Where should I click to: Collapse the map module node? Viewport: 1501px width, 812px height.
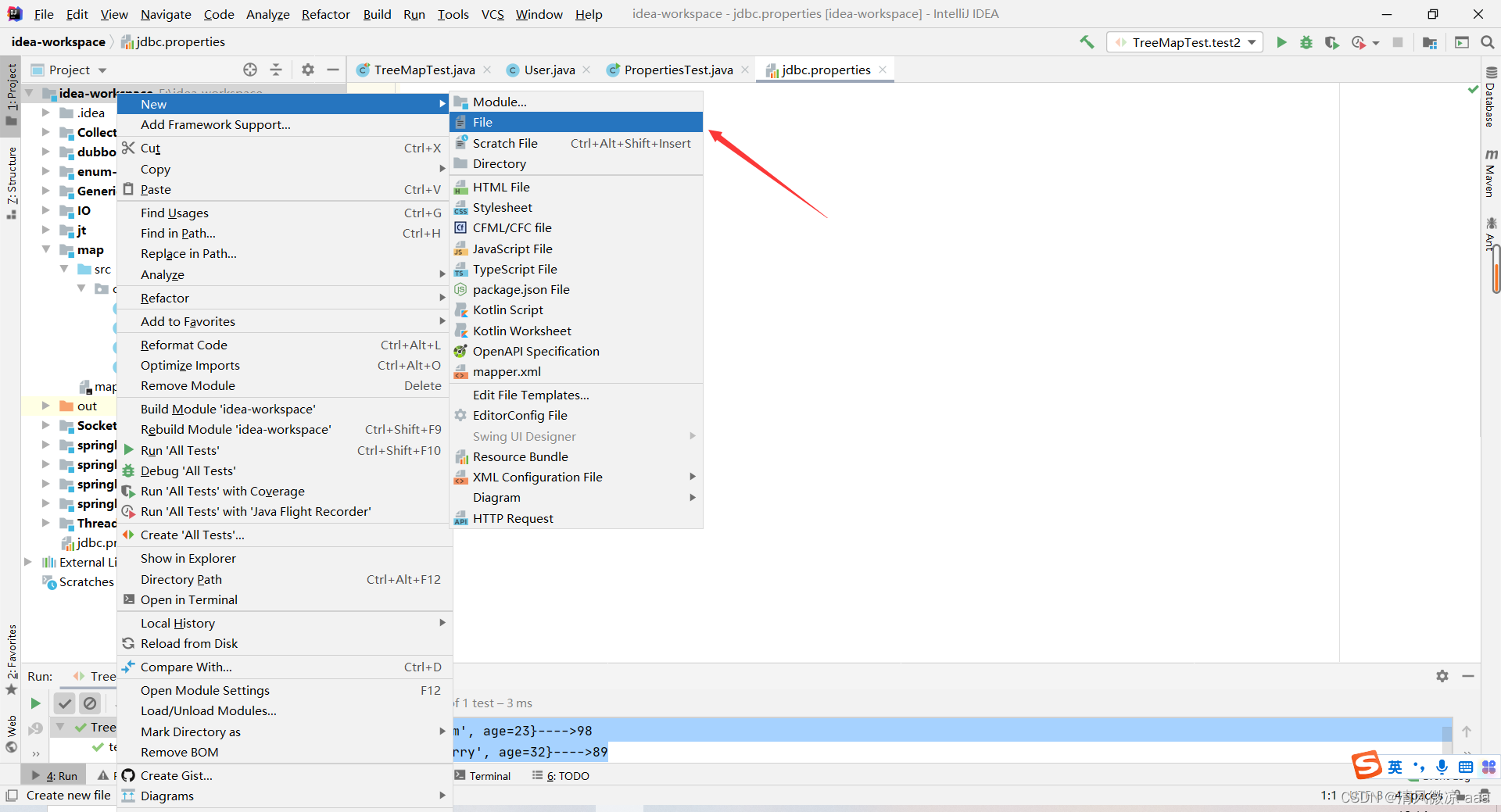[x=45, y=249]
